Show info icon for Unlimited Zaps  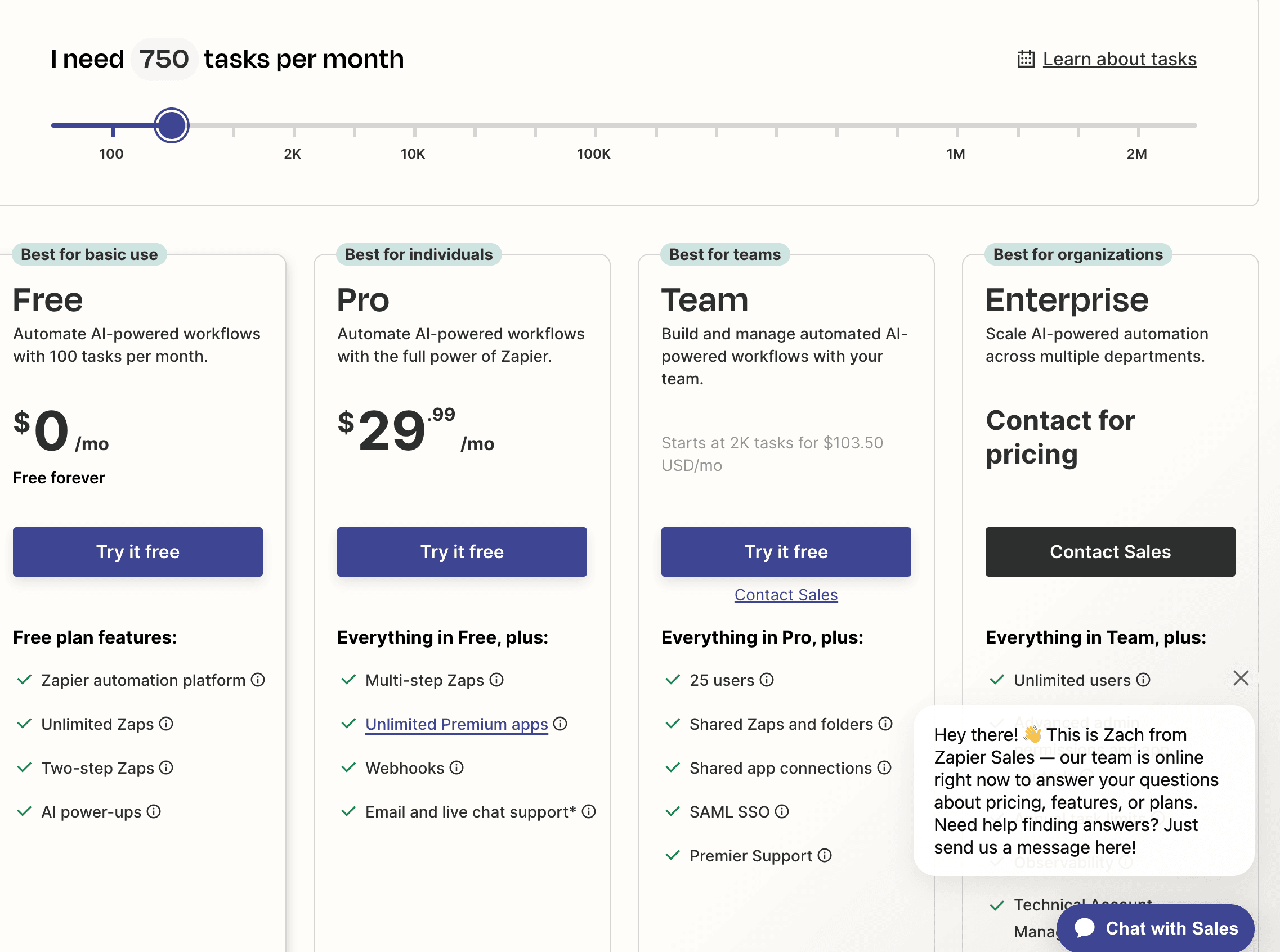click(x=166, y=724)
